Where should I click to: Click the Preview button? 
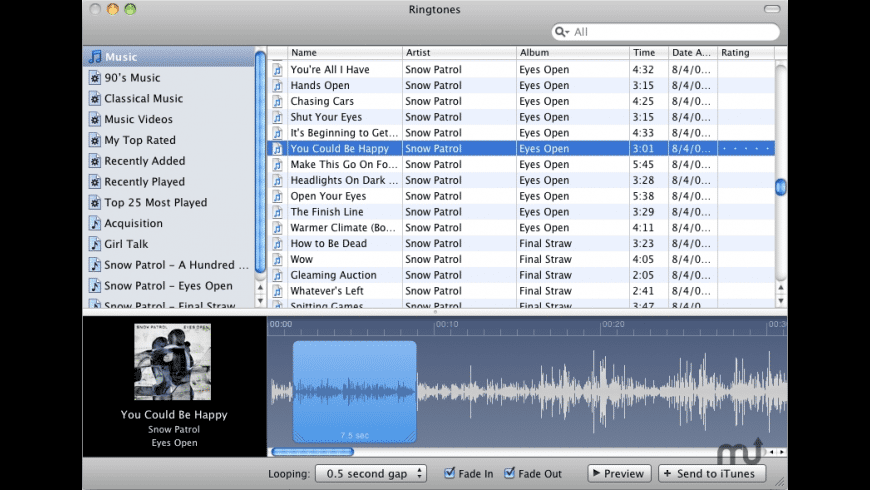click(619, 473)
